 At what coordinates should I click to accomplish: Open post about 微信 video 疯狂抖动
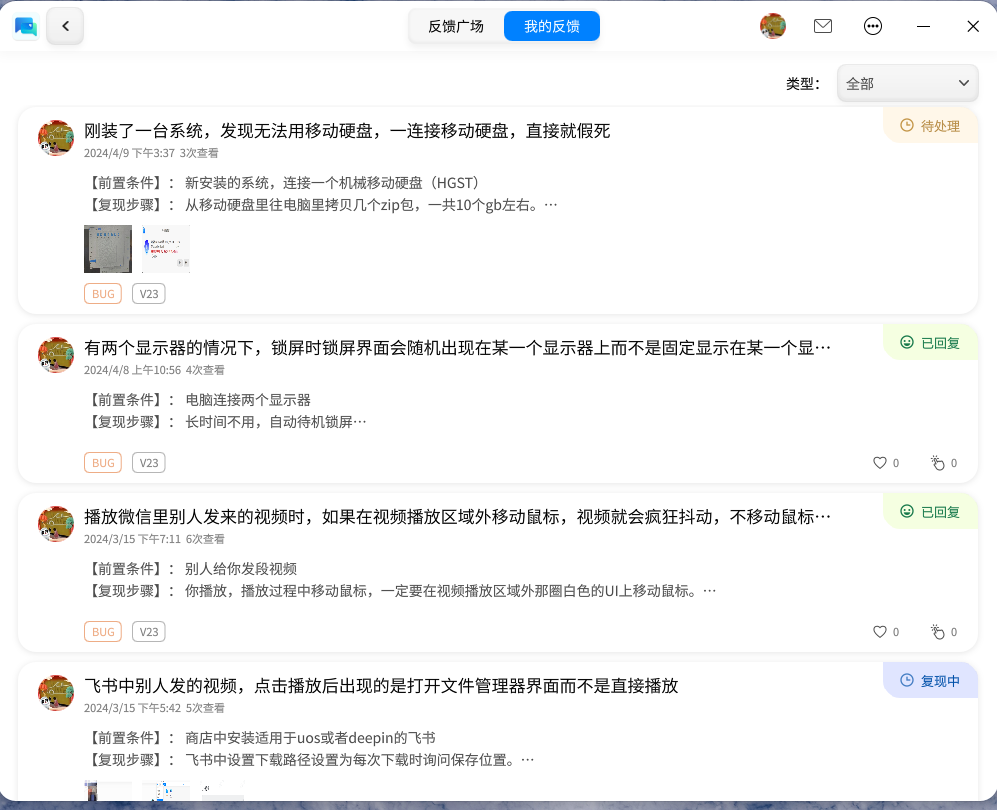tap(457, 517)
